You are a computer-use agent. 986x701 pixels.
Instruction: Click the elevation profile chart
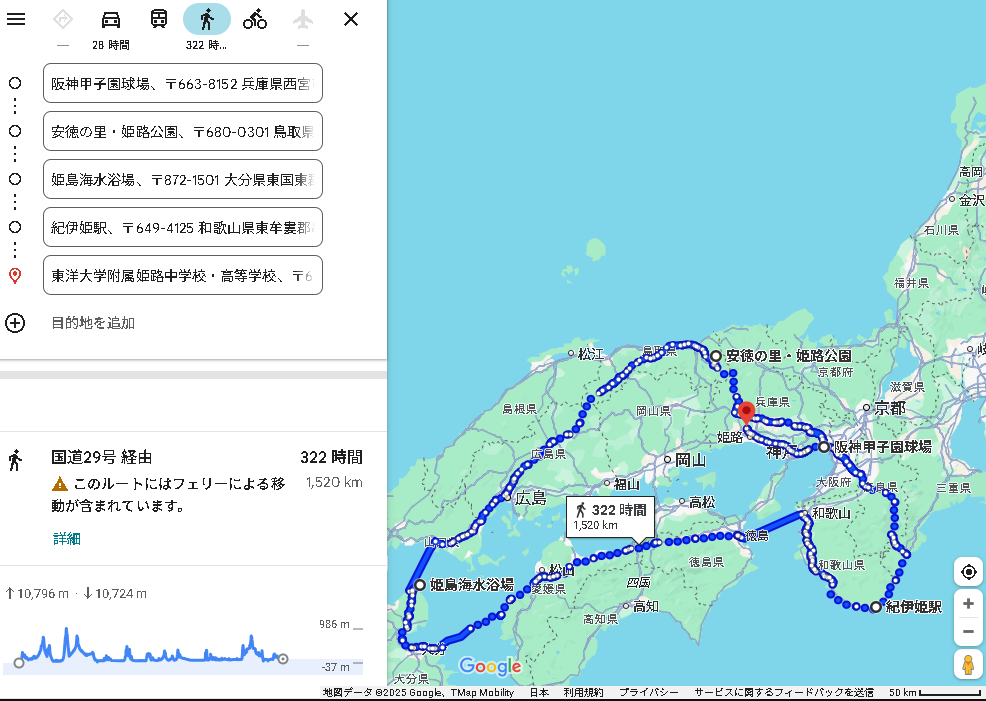(x=182, y=648)
